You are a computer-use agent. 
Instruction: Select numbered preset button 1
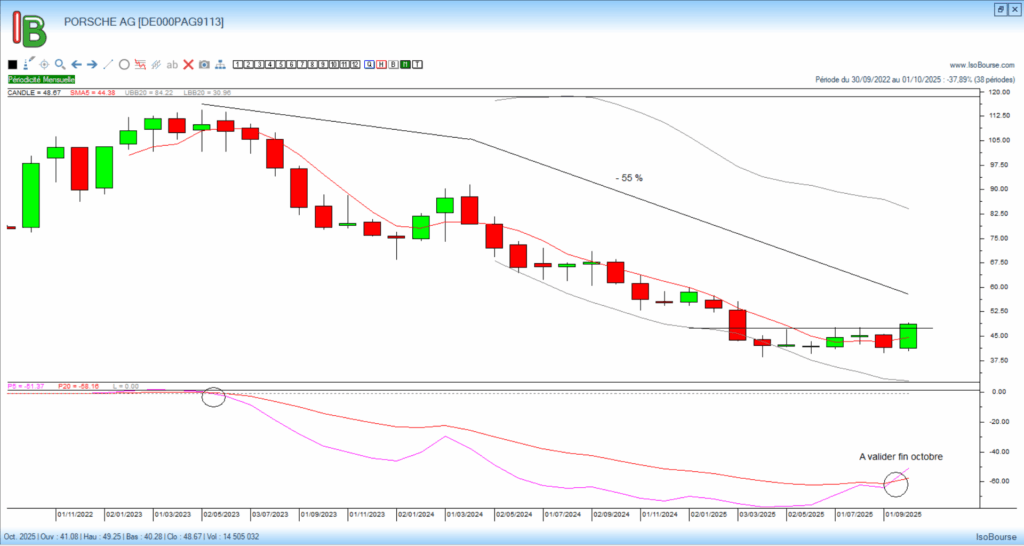click(237, 64)
